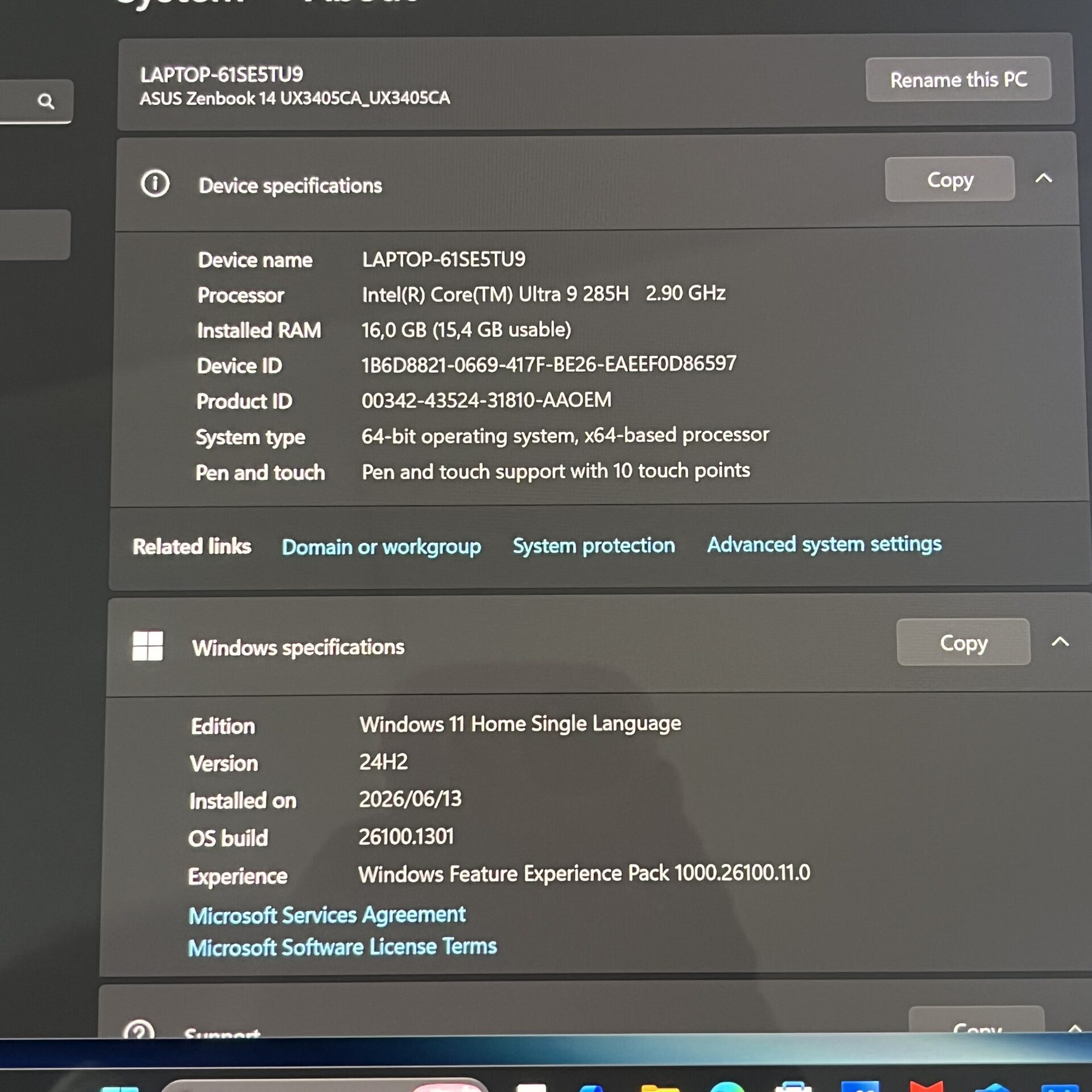The width and height of the screenshot is (1092, 1092).
Task: Click the Installed RAM label
Action: click(x=259, y=330)
